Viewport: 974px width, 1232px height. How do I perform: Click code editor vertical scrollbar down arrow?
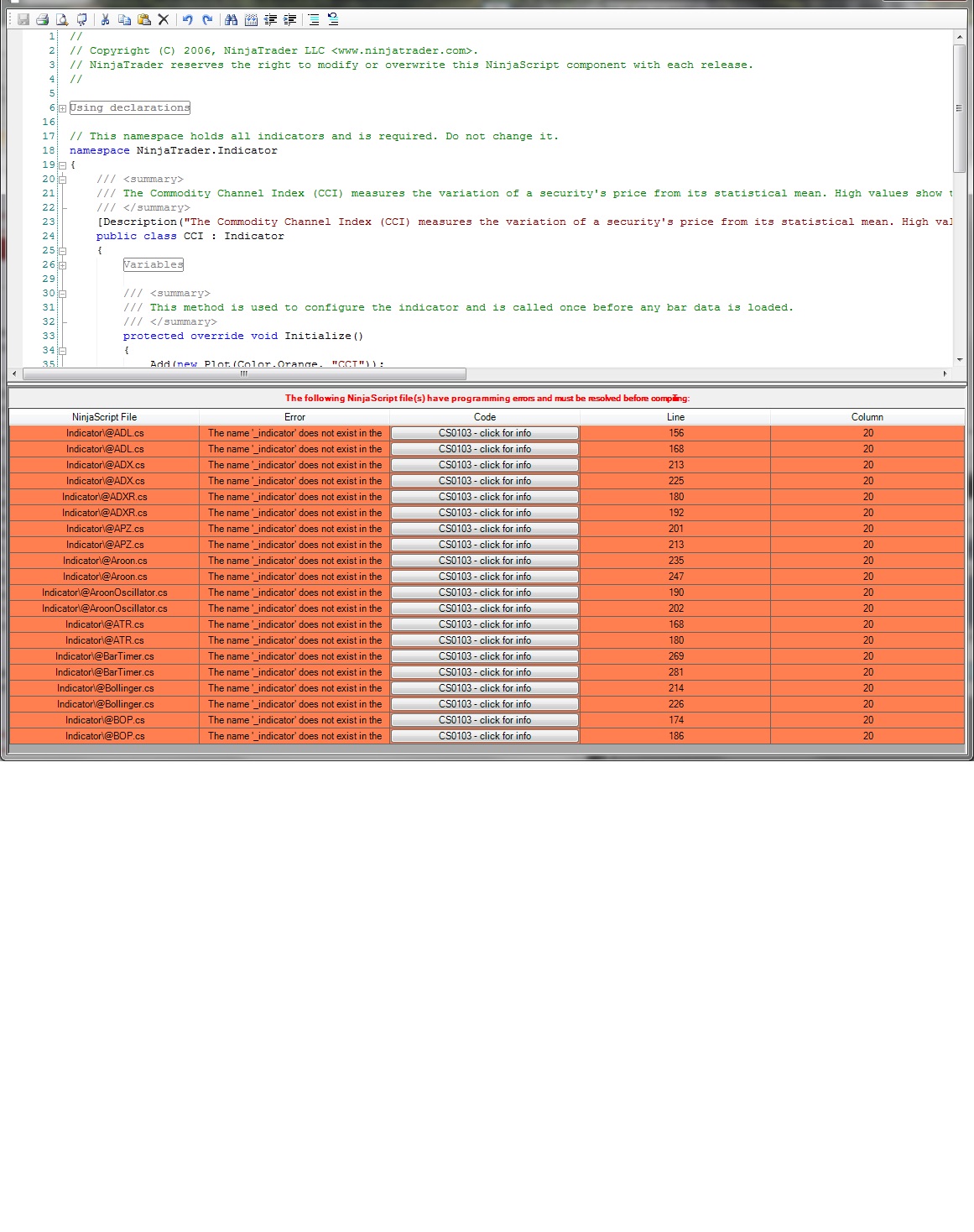pos(959,359)
